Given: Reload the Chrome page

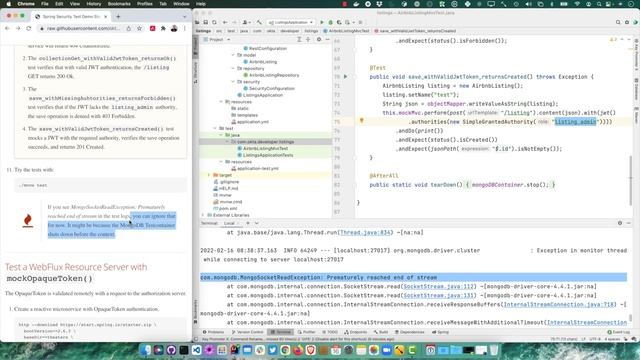Looking at the screenshot, I should [x=29, y=29].
